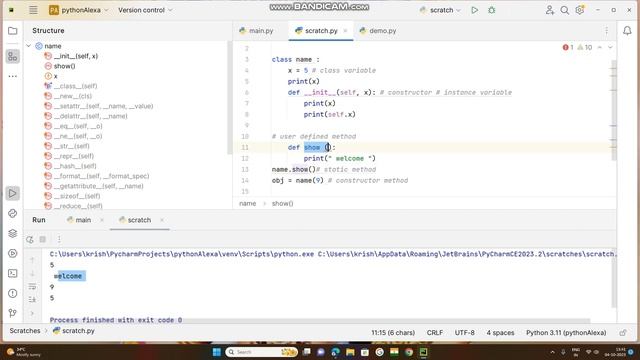Click name breadcrumb below editor
The width and height of the screenshot is (640, 360).
pos(247,203)
